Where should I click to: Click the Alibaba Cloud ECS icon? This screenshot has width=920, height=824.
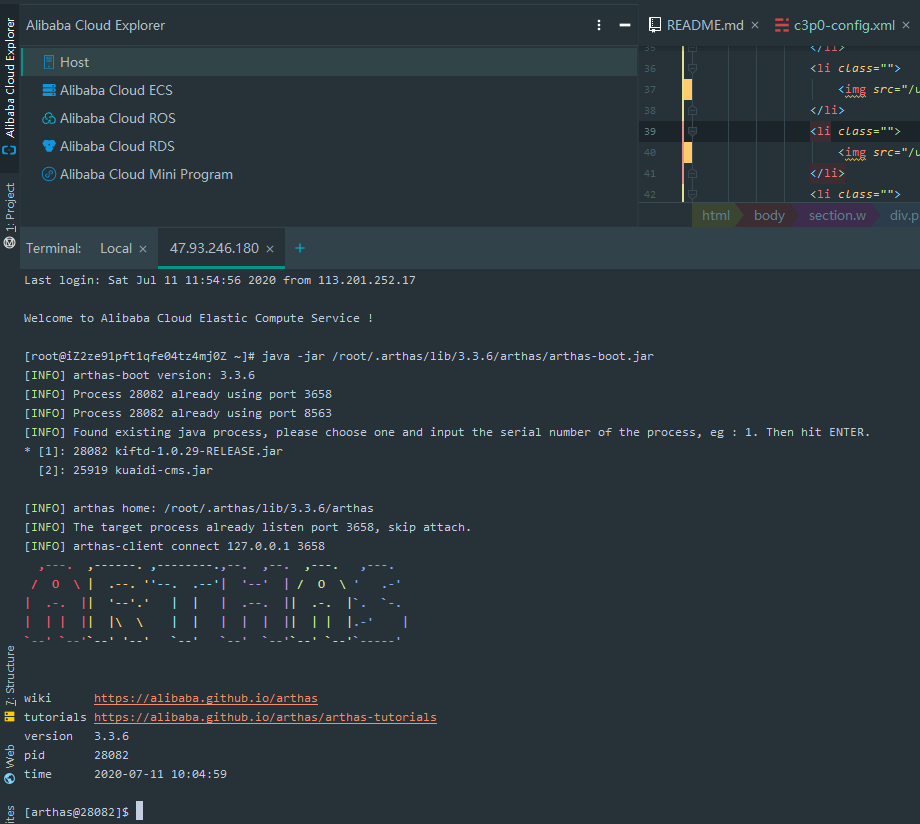pyautogui.click(x=49, y=90)
